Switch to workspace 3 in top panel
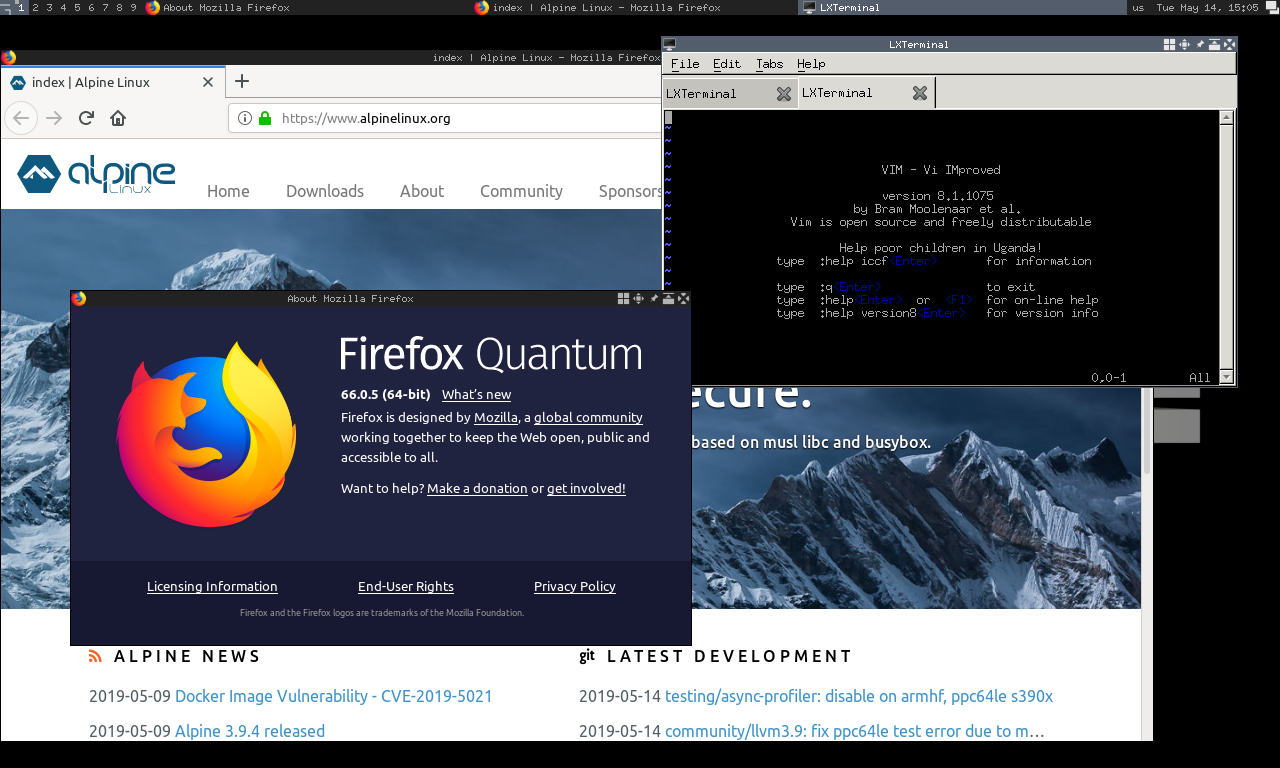 [49, 7]
